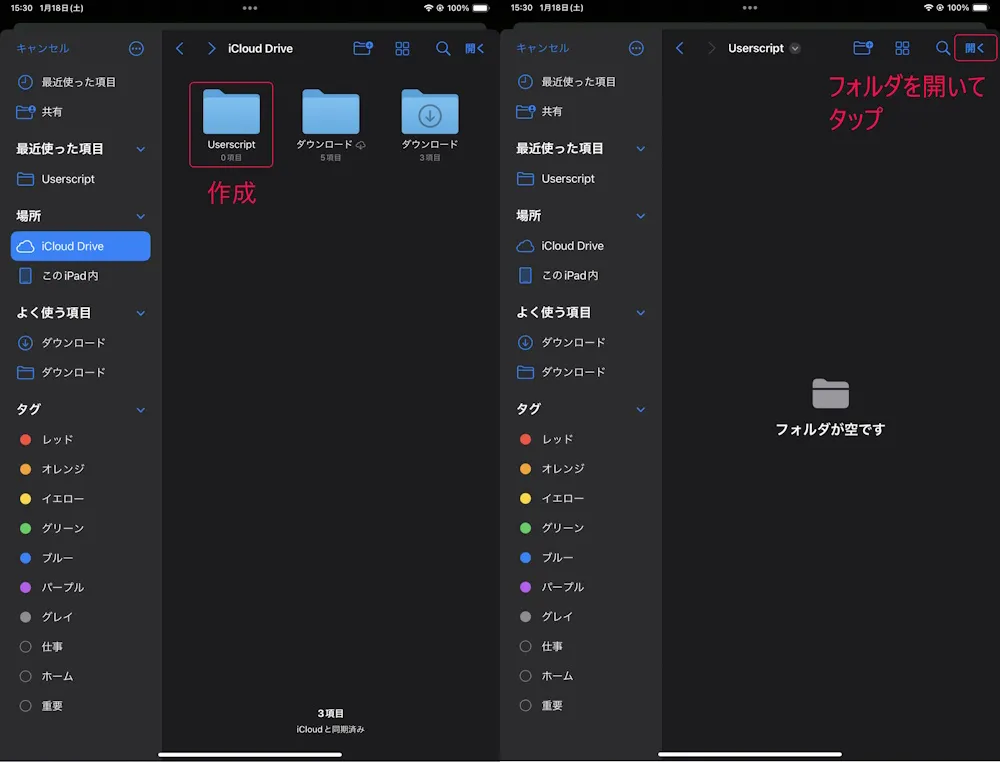Select 共有 in the right sidebar
Screen dimensions: 1000x762
(580, 112)
